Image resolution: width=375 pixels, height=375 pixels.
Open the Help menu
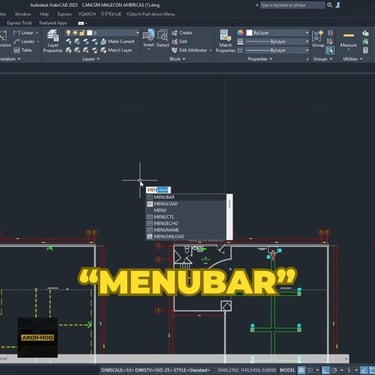[x=44, y=14]
